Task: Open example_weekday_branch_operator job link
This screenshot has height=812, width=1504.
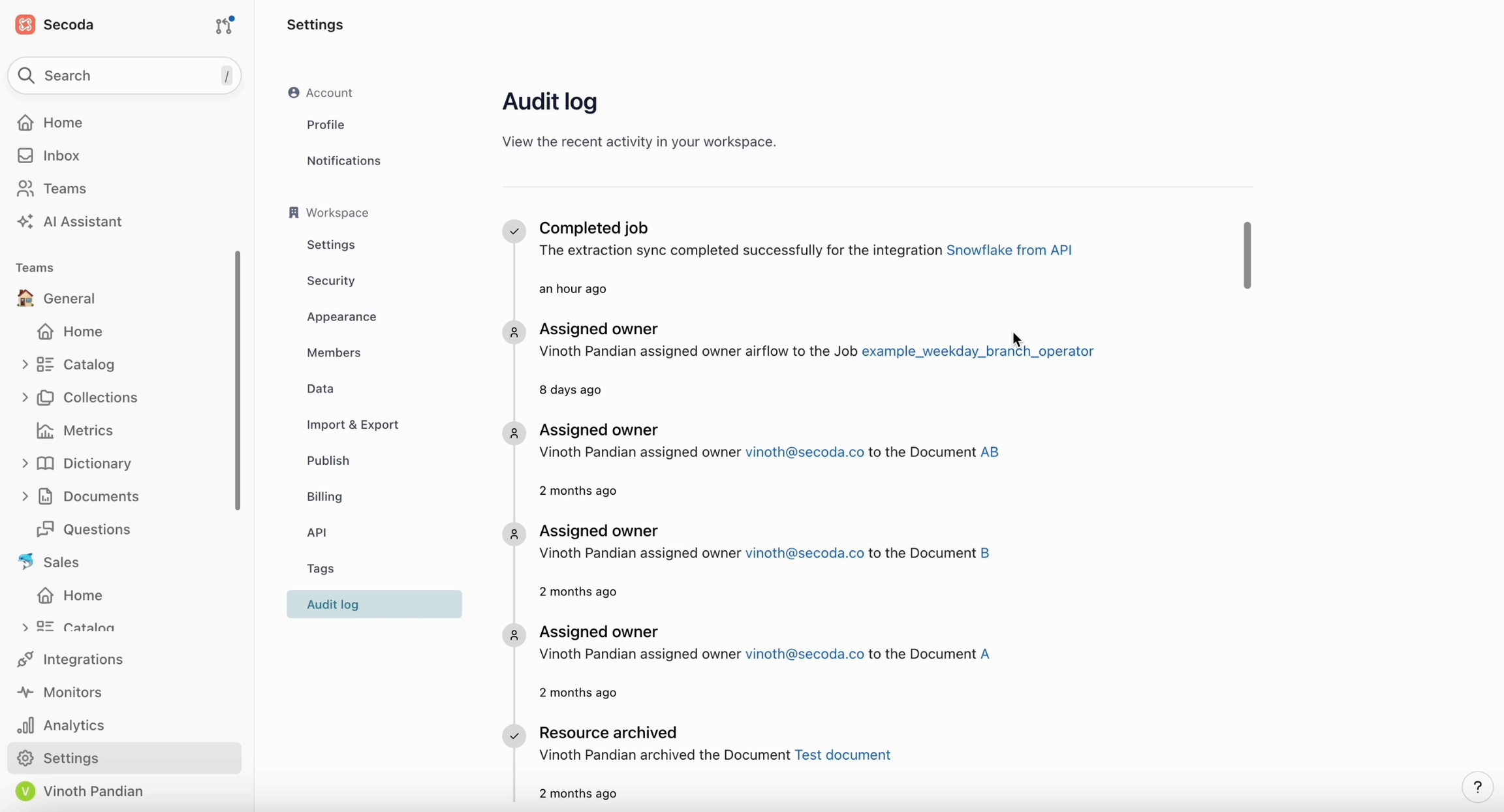Action: pyautogui.click(x=977, y=351)
